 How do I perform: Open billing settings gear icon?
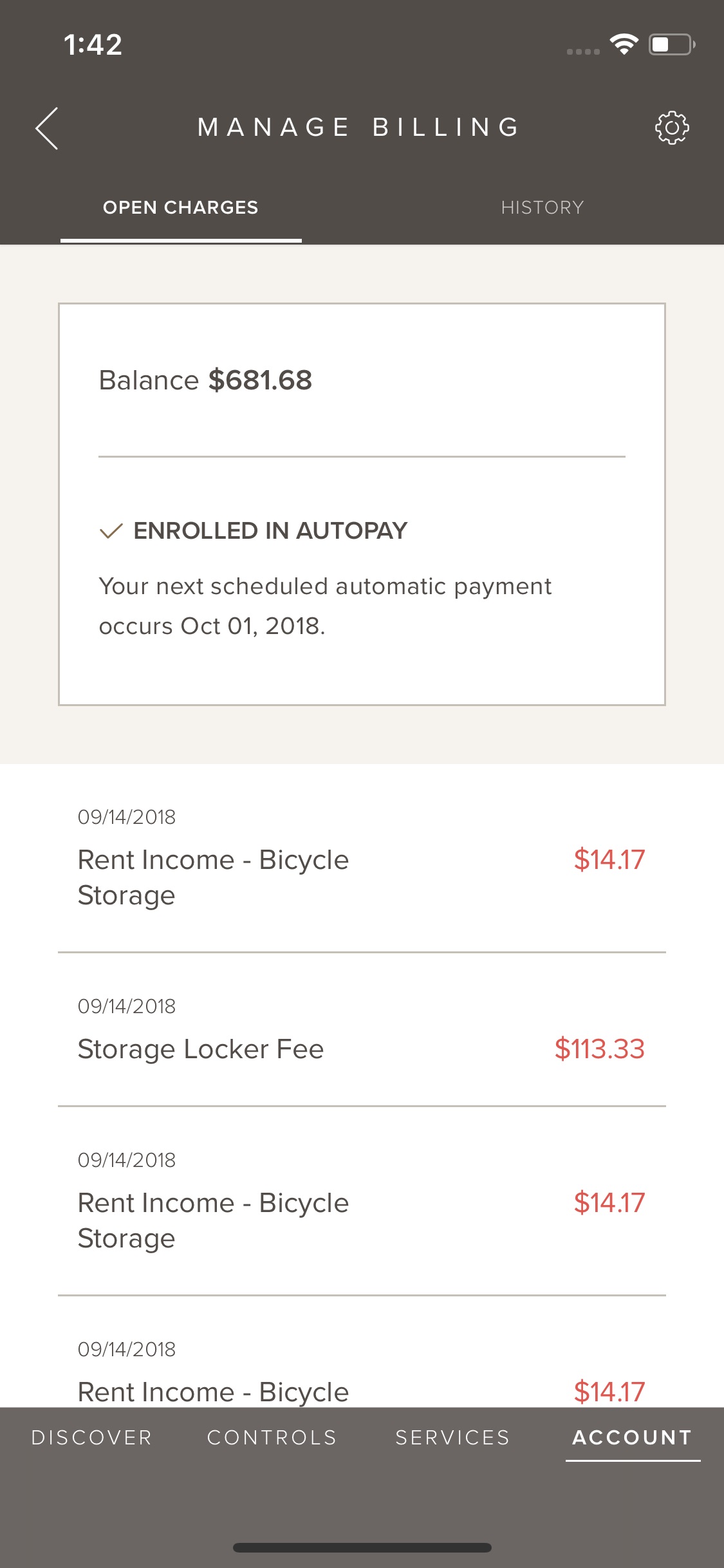coord(672,127)
